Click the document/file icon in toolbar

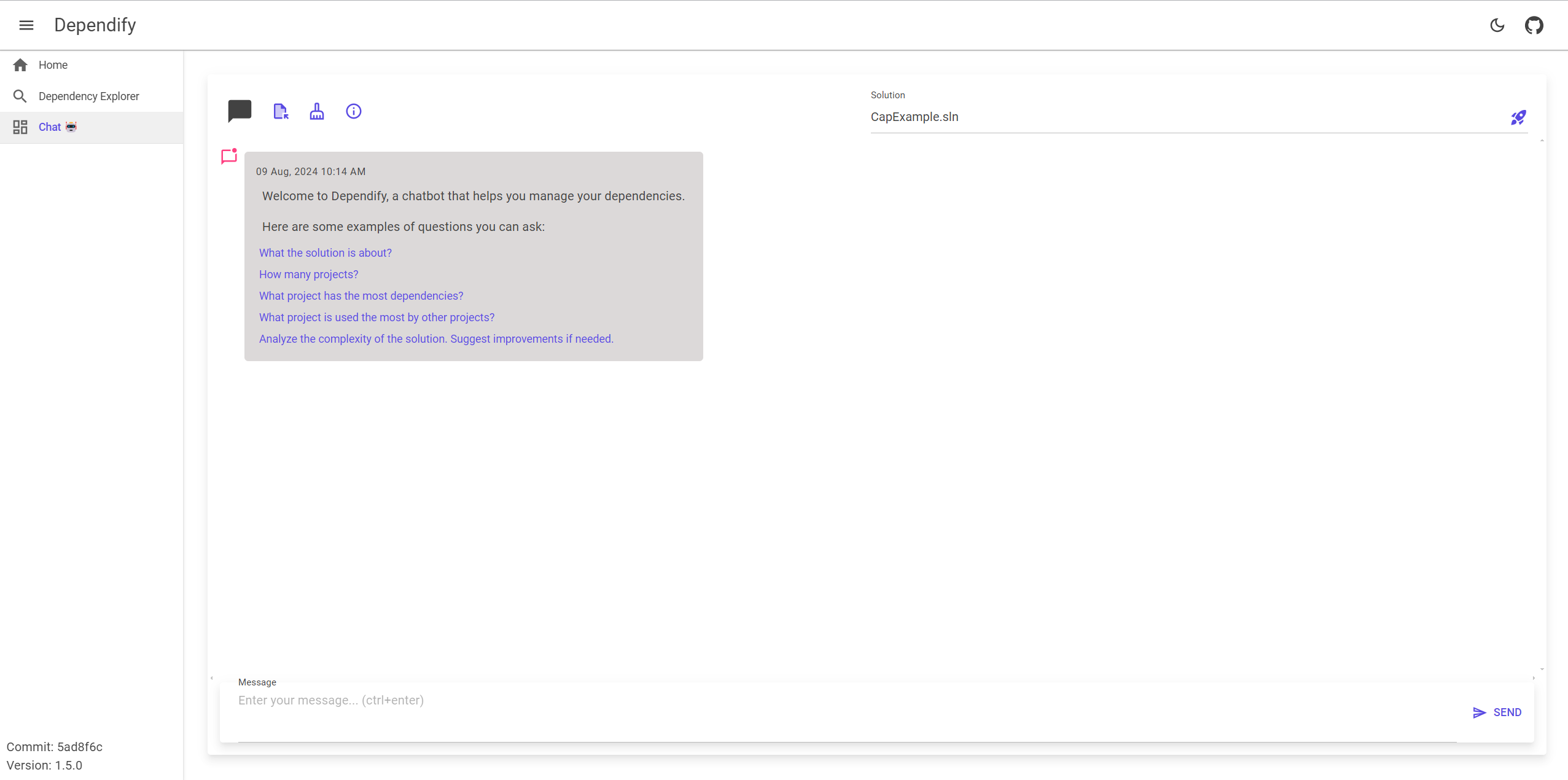pyautogui.click(x=281, y=111)
